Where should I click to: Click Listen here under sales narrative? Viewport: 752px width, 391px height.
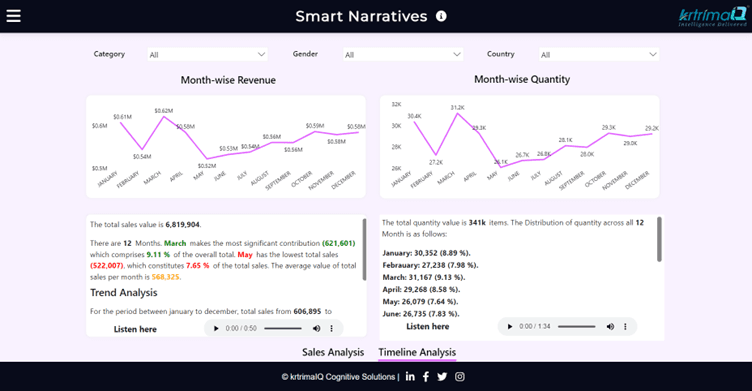[135, 329]
